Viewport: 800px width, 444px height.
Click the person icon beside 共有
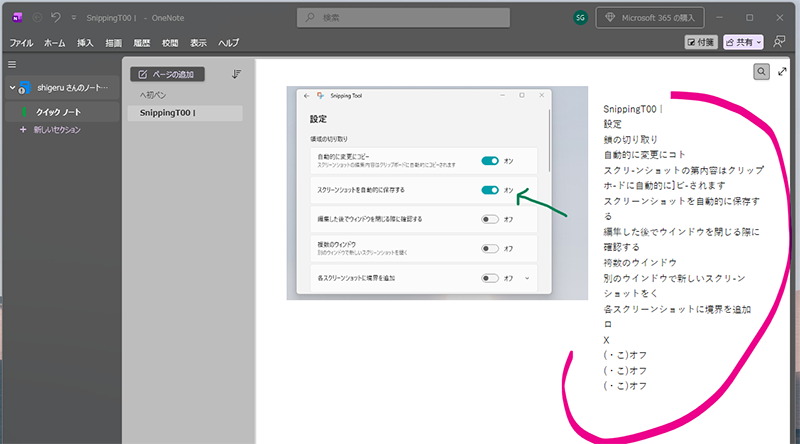(x=779, y=42)
